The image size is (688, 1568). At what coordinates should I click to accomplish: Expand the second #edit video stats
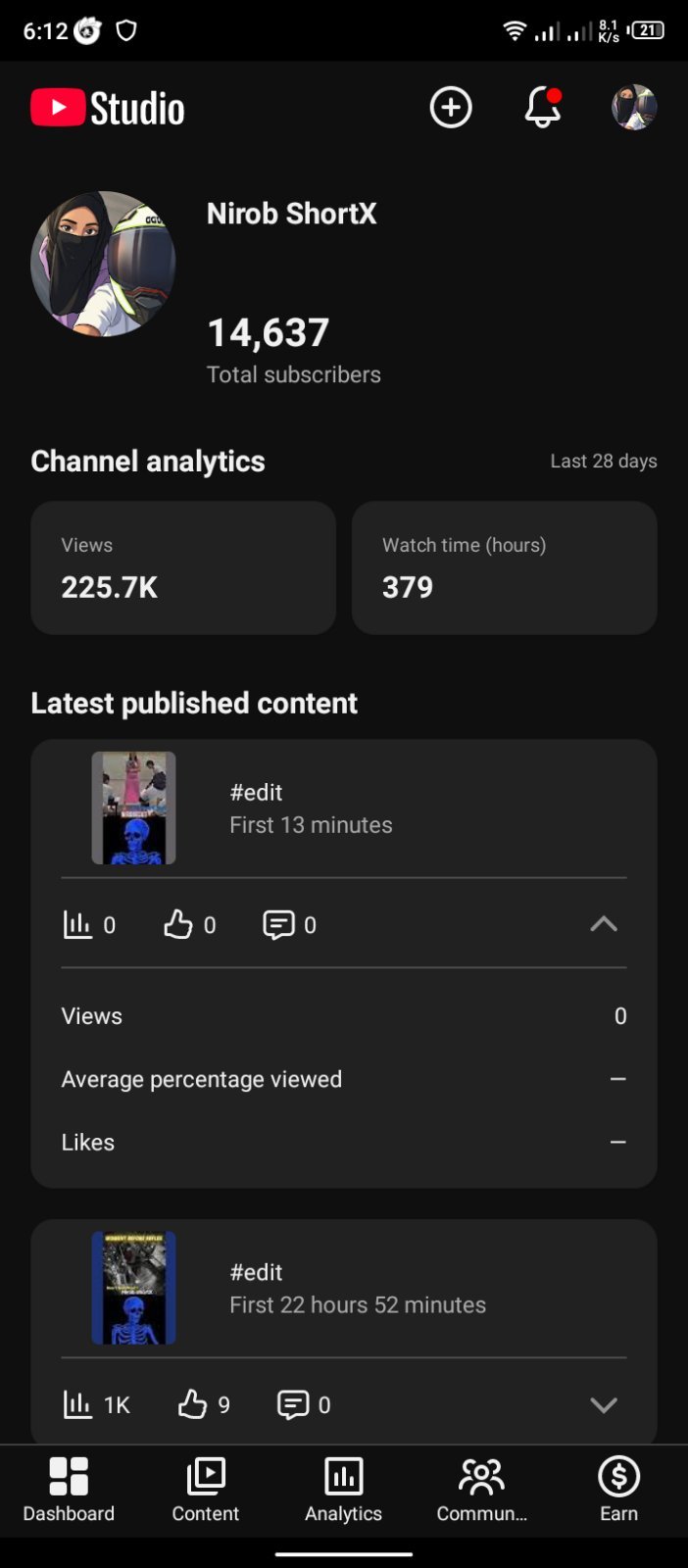click(x=604, y=1404)
